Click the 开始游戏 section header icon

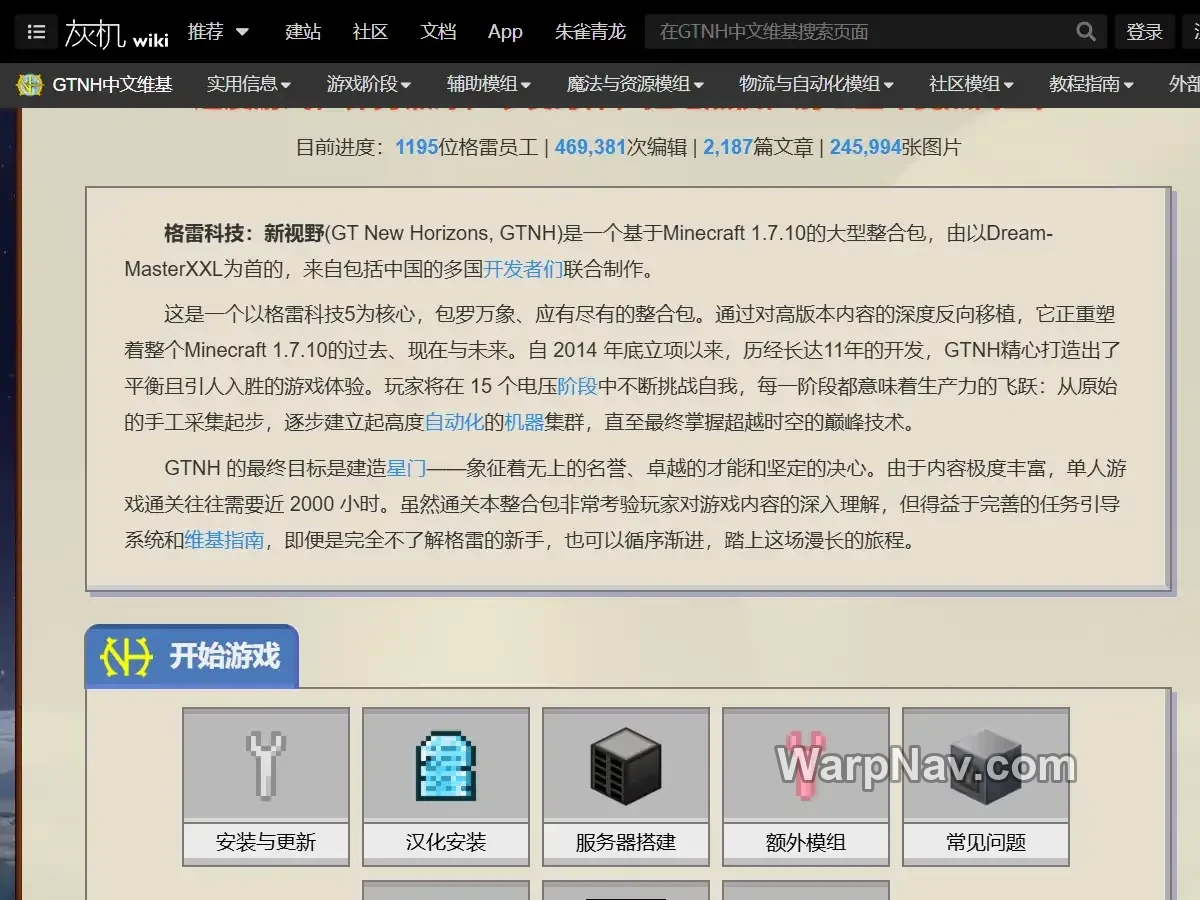[127, 657]
